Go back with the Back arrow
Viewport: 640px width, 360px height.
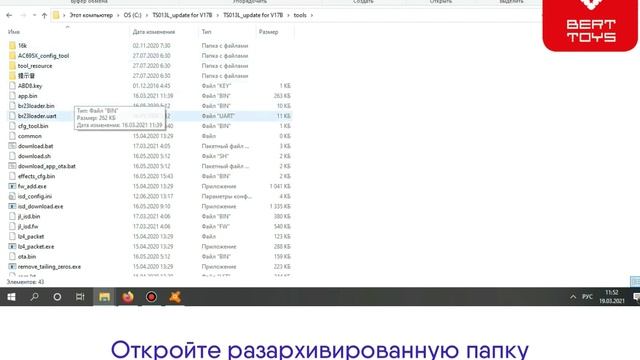click(9, 15)
